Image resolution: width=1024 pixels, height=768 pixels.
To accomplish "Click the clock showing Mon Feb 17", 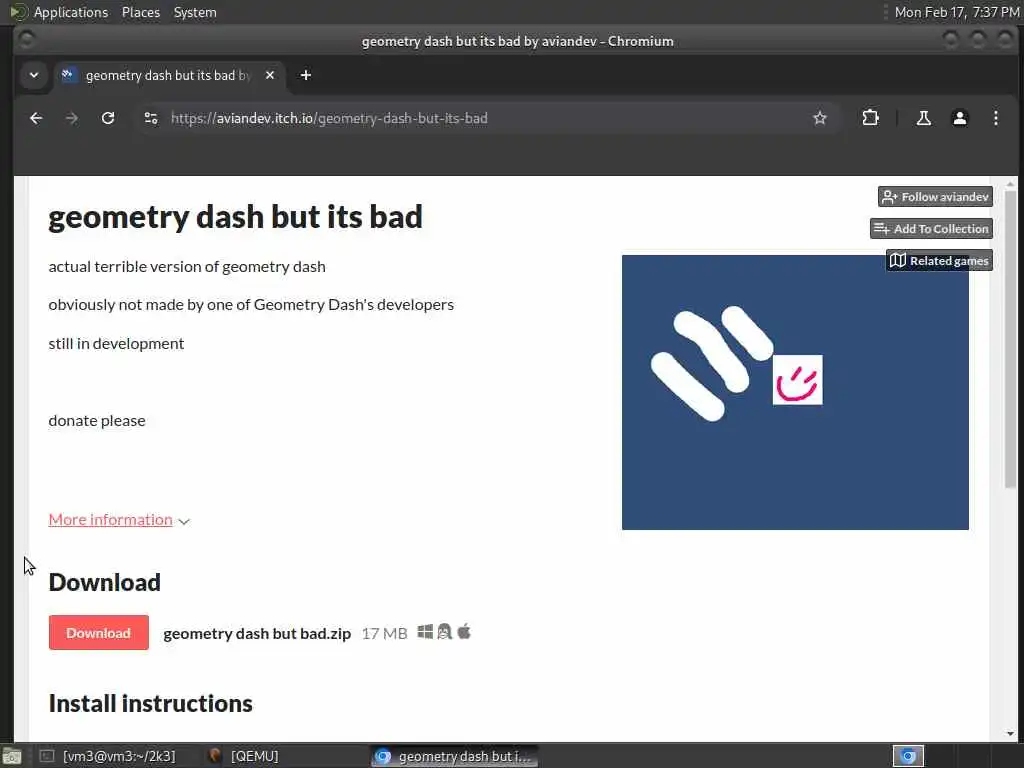I will click(957, 12).
